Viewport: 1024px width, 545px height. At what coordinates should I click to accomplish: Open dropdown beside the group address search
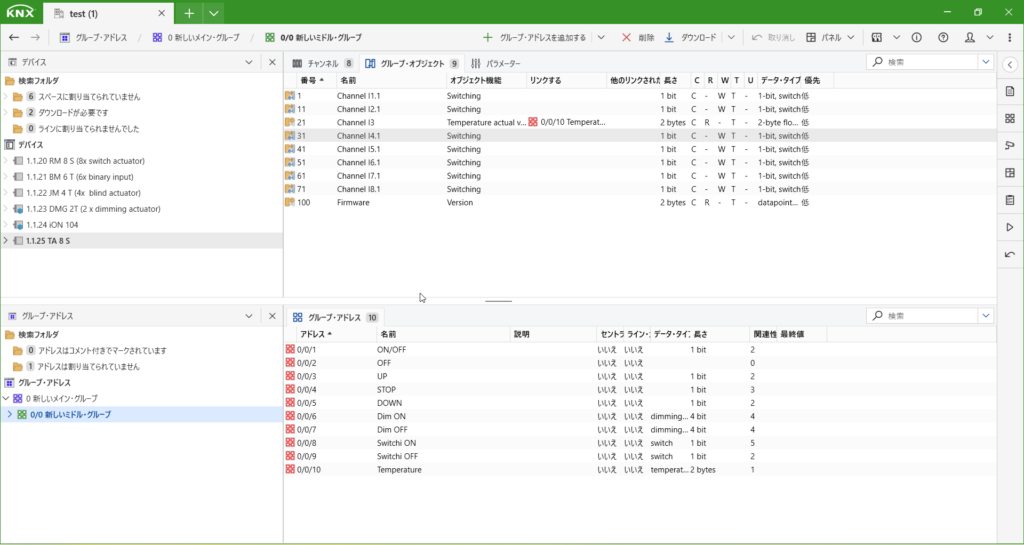point(986,316)
